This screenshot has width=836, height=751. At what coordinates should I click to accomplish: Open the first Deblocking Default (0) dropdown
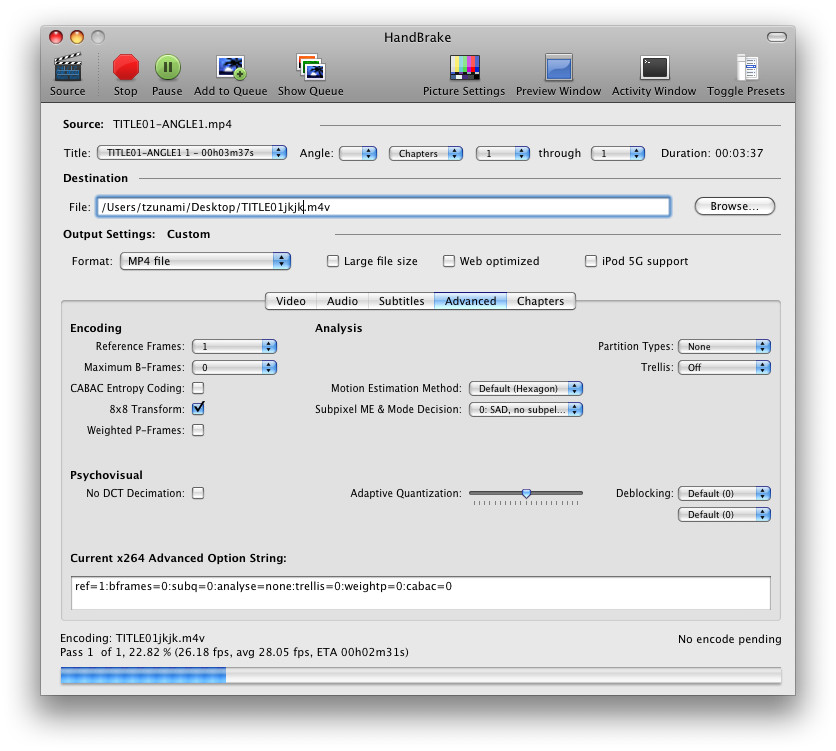[724, 494]
